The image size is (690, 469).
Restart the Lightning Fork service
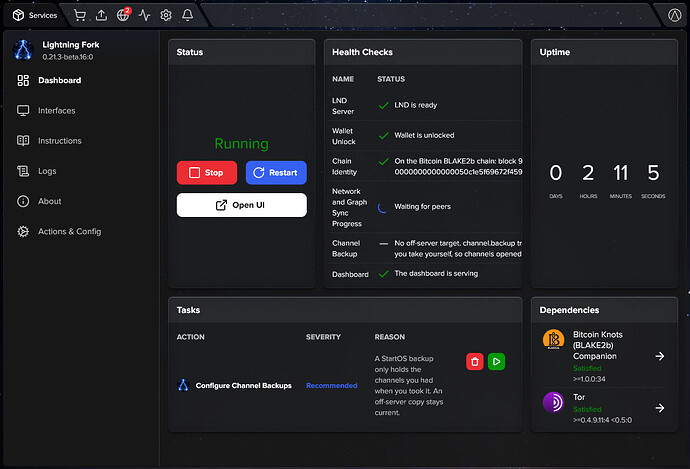276,172
